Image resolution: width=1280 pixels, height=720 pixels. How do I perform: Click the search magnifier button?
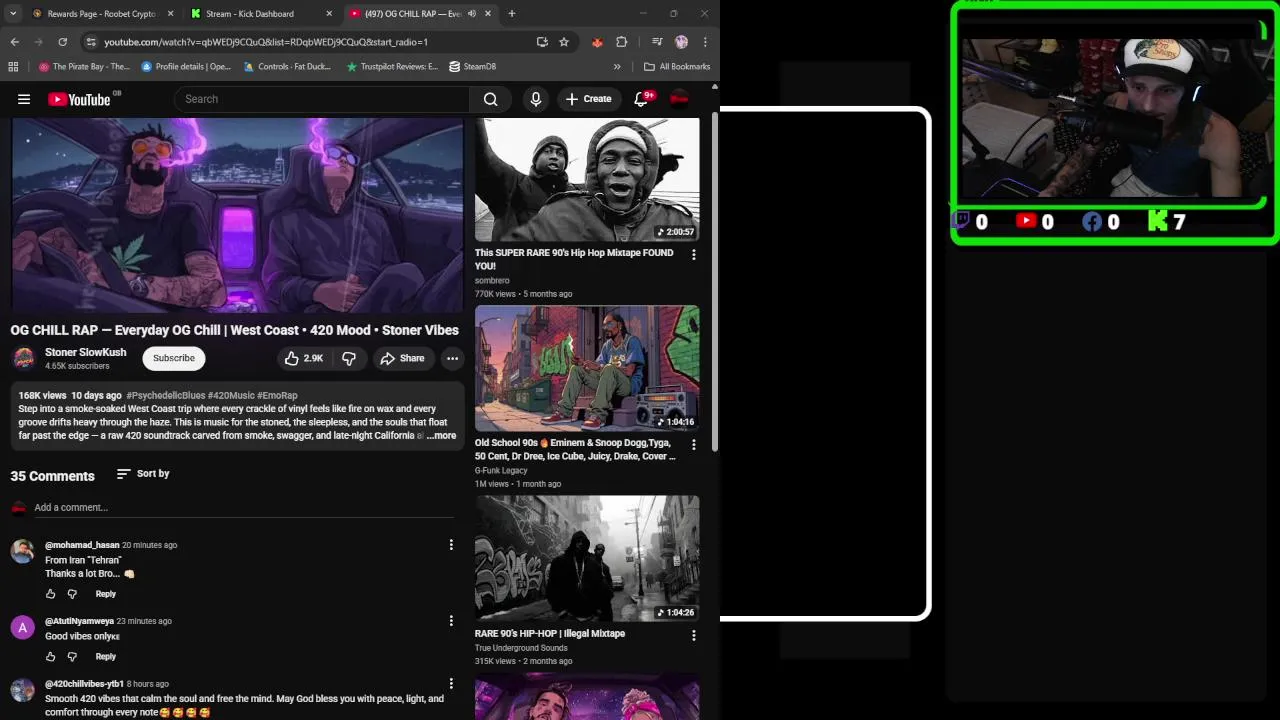pos(490,99)
